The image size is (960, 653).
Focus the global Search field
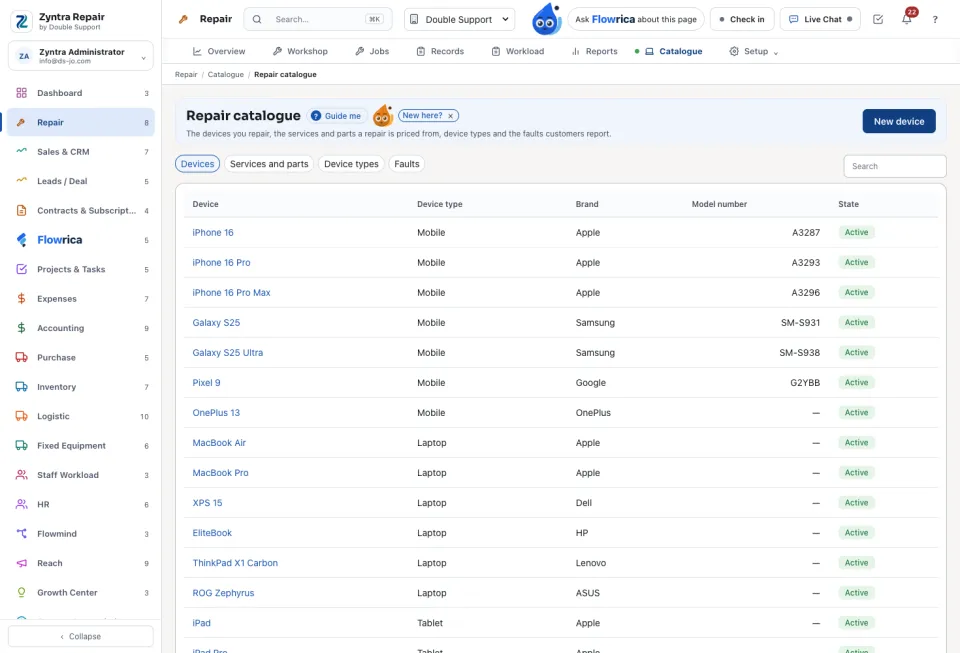coord(318,20)
